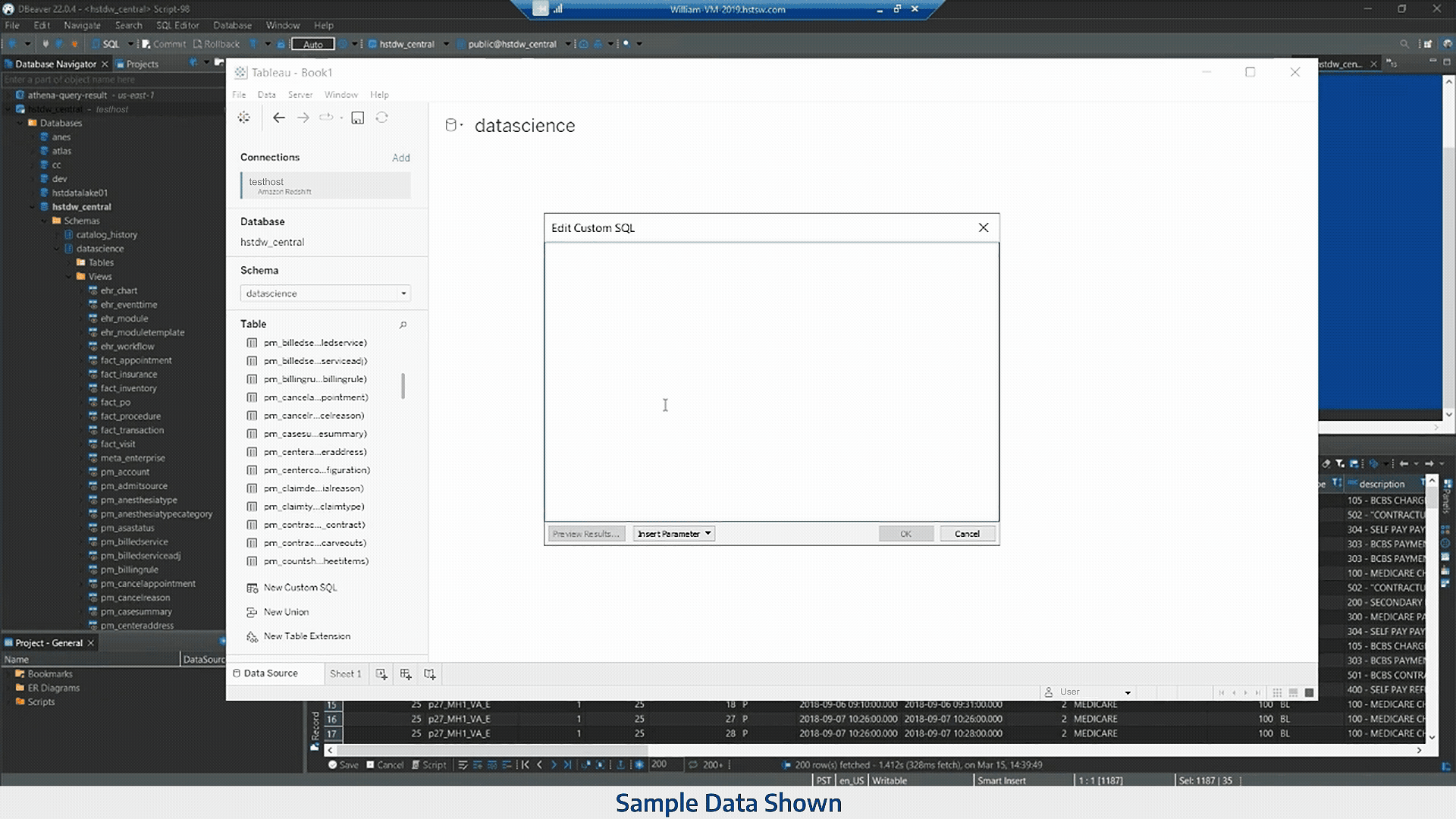Click the Commit button in DBeaver toolbar
This screenshot has height=819, width=1456.
coord(164,44)
